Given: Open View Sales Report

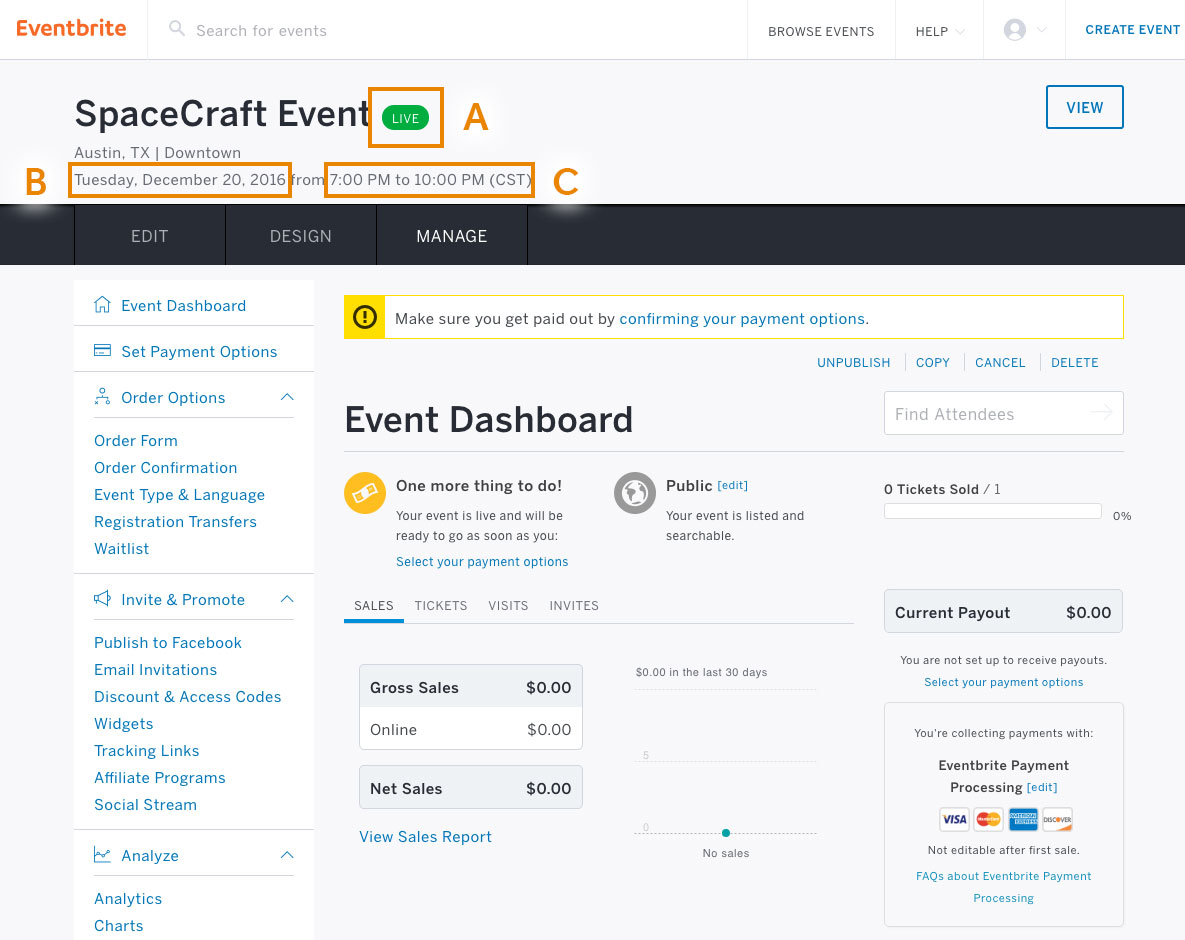Looking at the screenshot, I should (x=425, y=836).
